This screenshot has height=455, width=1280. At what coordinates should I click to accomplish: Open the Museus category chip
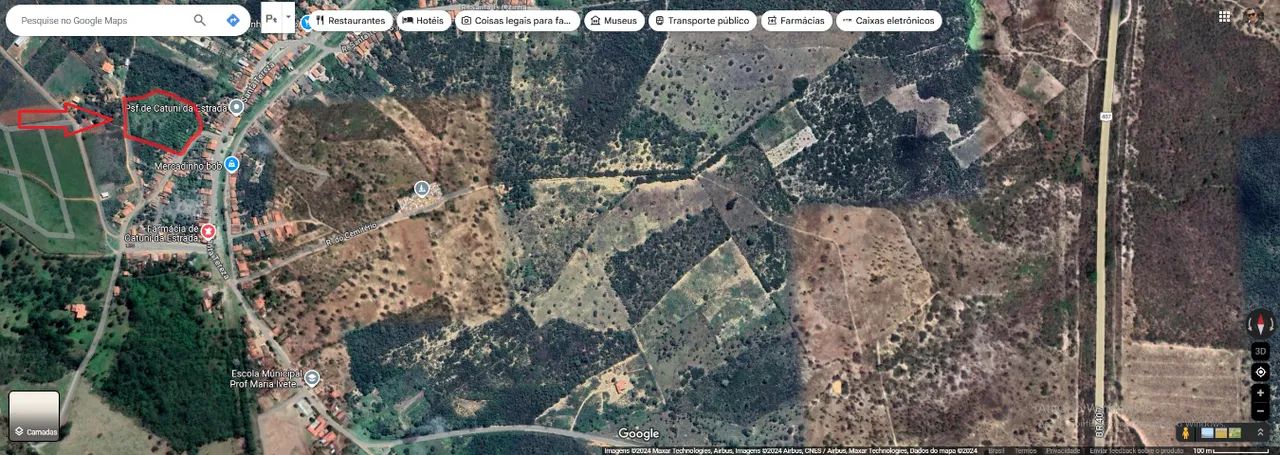click(613, 20)
